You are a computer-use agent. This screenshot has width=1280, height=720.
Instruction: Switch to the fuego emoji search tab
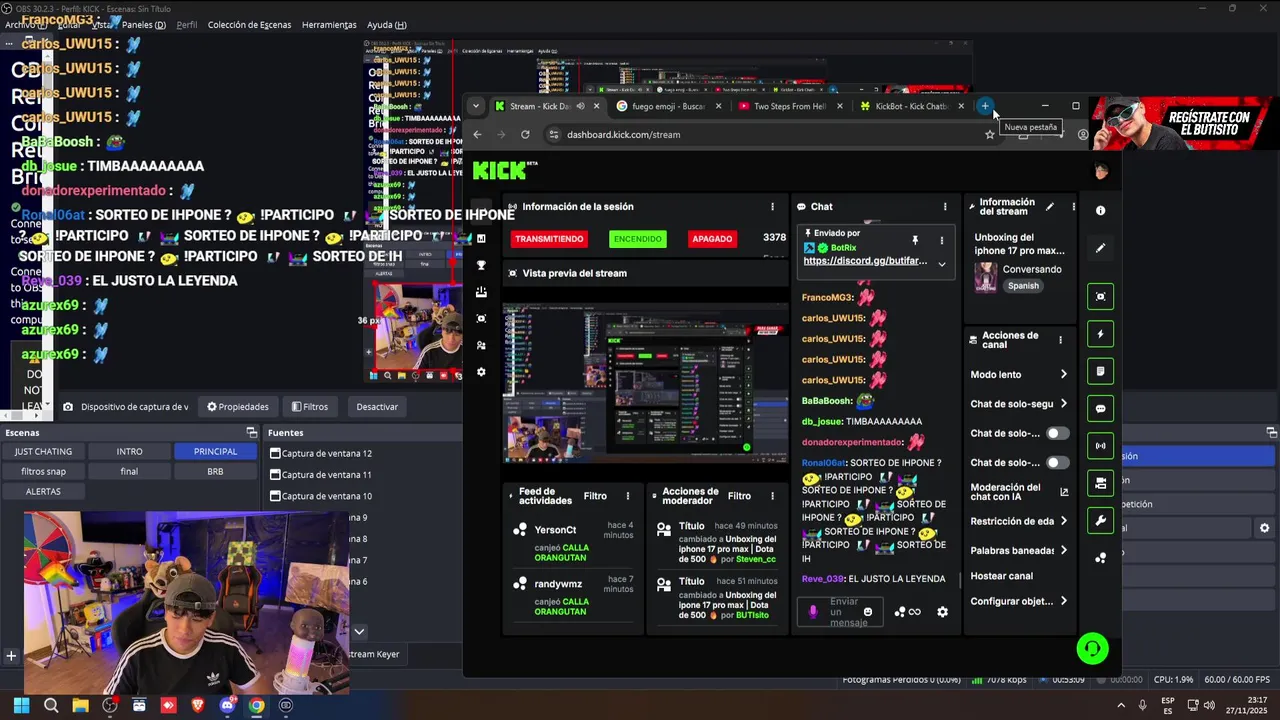(668, 106)
